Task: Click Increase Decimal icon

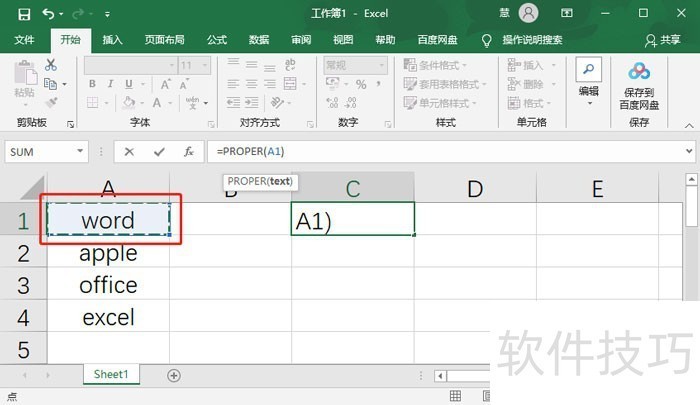Action: [332, 103]
